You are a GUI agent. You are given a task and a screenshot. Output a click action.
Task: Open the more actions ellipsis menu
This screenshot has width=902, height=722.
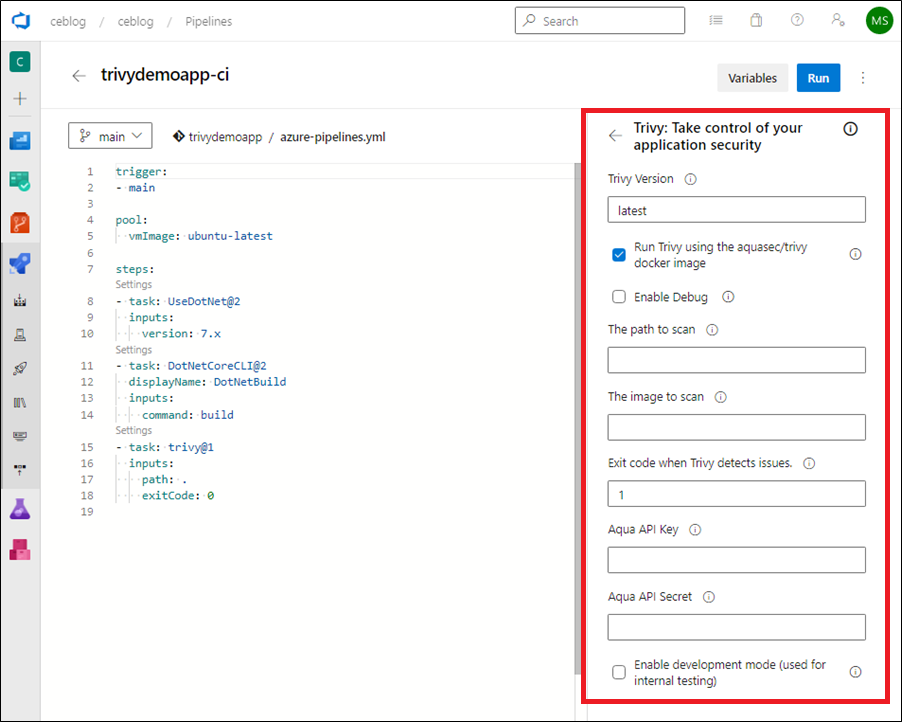pyautogui.click(x=863, y=78)
